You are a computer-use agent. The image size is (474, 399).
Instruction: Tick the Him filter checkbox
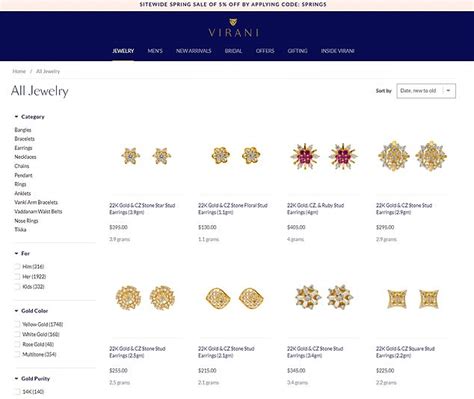(17, 266)
